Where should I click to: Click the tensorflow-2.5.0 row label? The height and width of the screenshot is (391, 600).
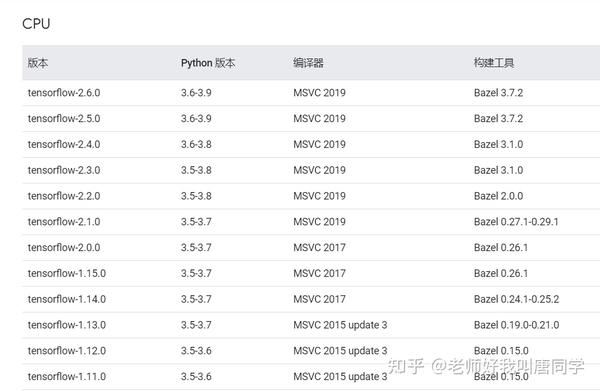click(64, 119)
